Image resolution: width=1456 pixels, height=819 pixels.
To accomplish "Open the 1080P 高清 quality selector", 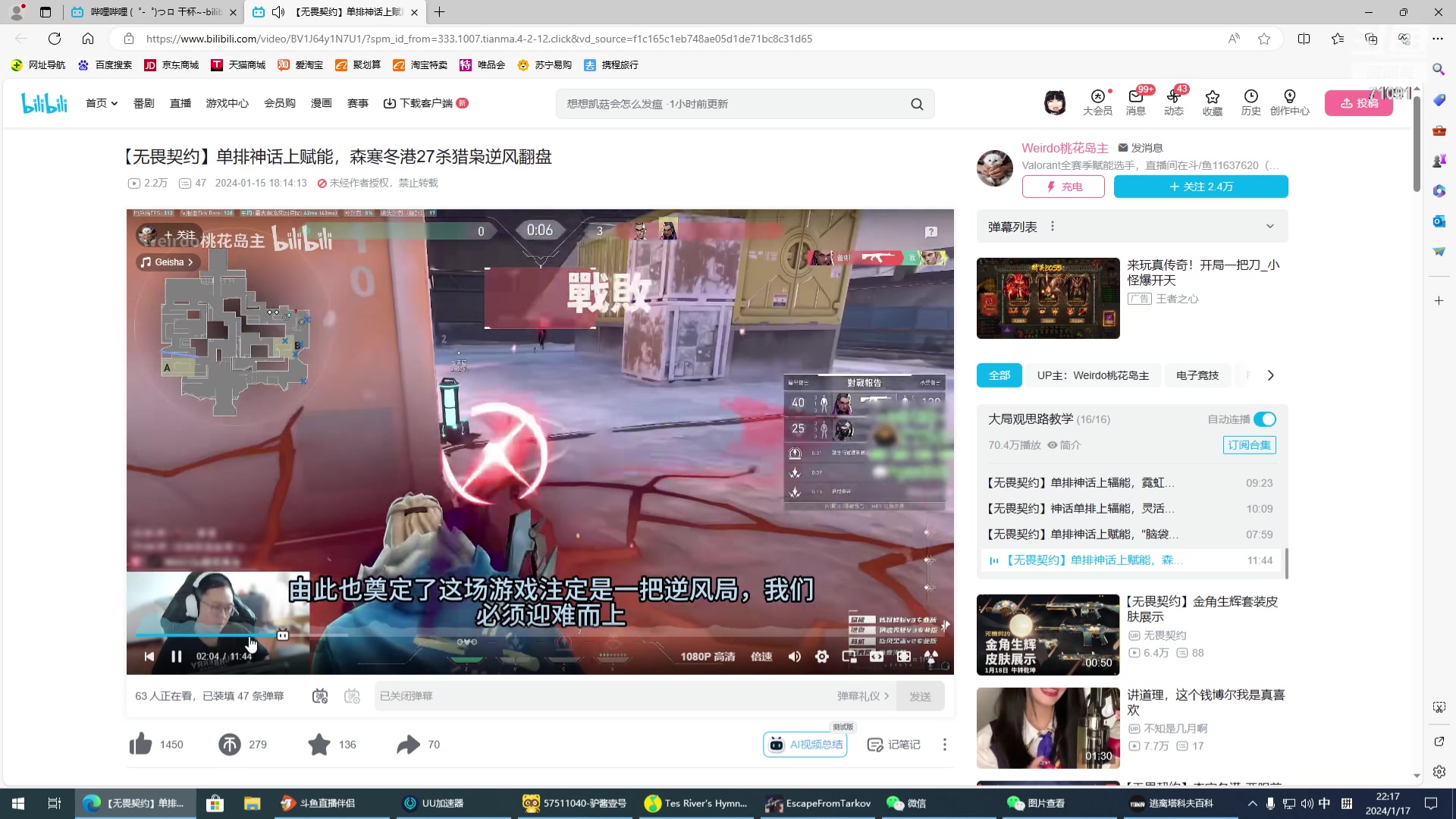I will click(x=708, y=657).
